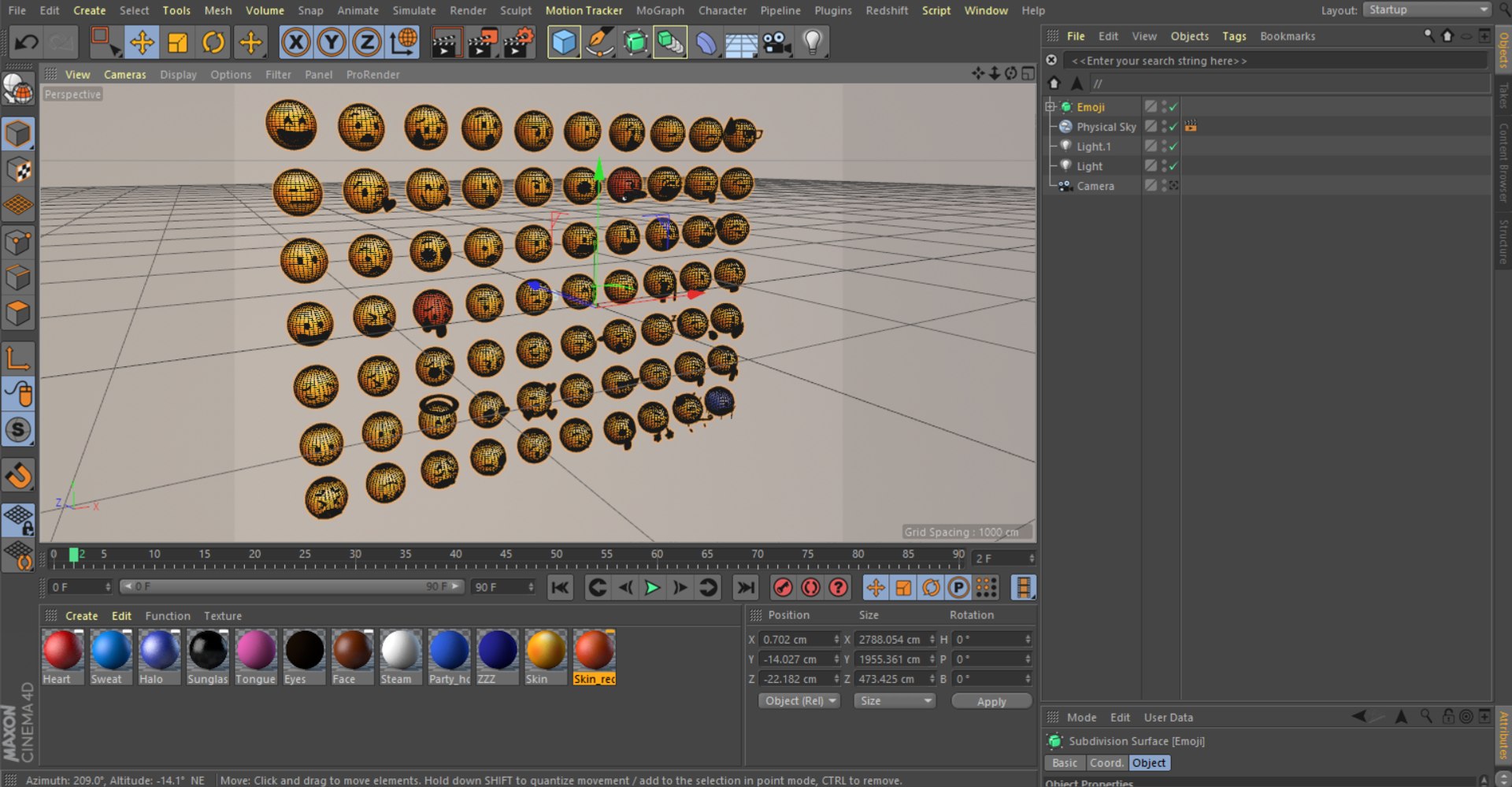Open the Bend deformer icon

(706, 43)
